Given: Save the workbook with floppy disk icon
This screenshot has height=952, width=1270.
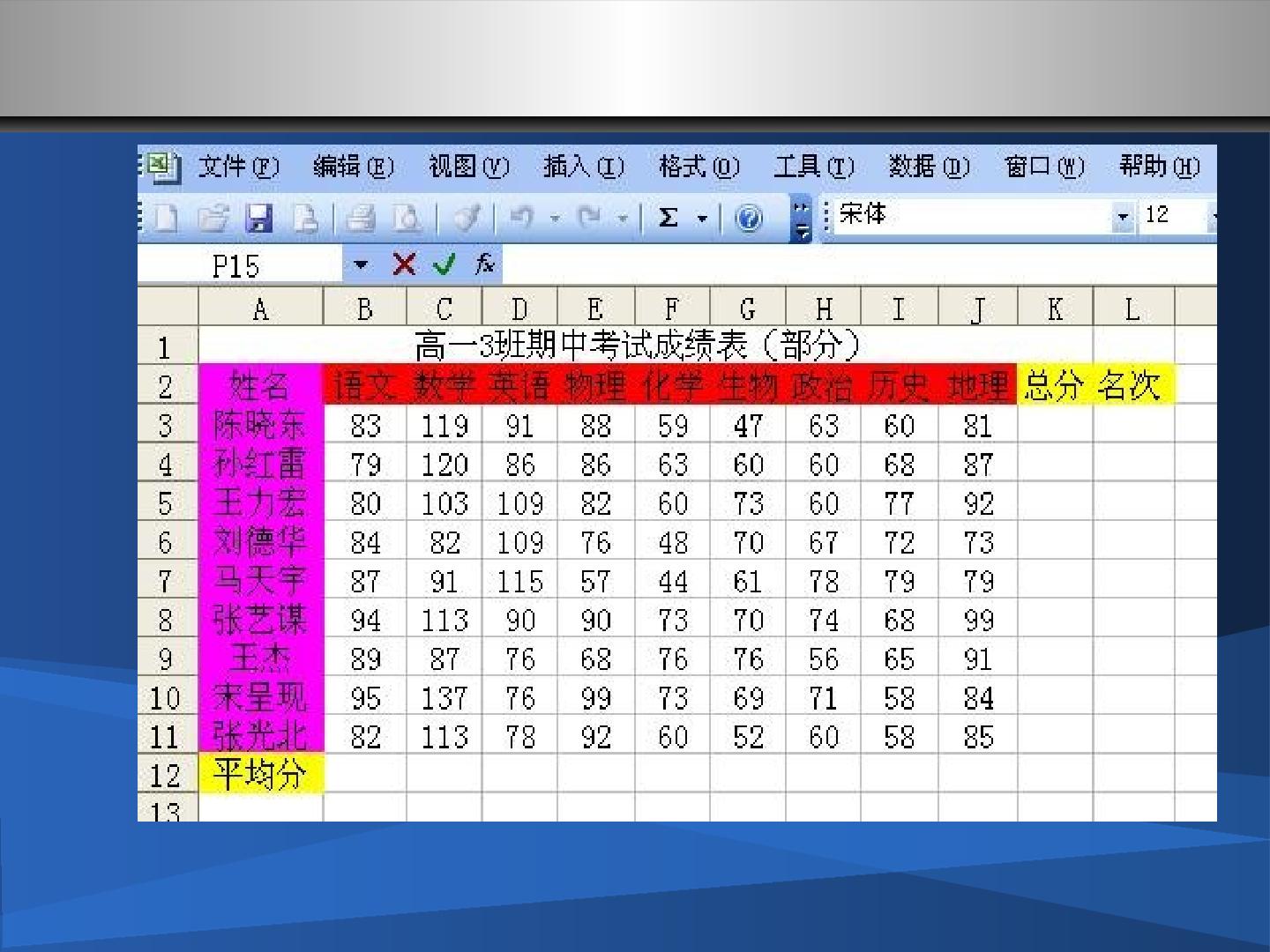Looking at the screenshot, I should click(258, 218).
